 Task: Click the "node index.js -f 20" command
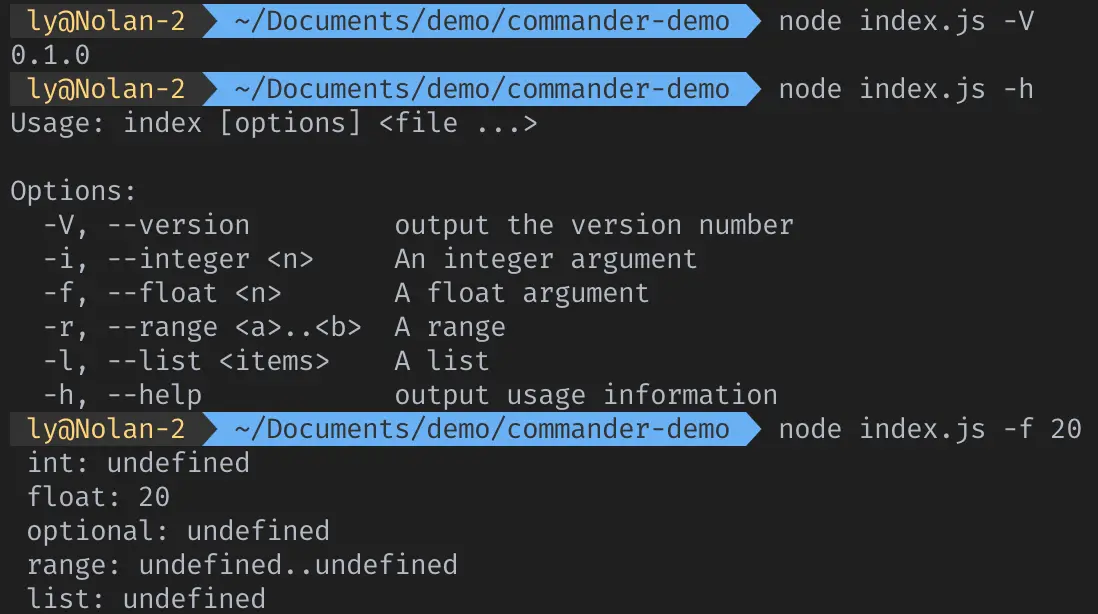pos(929,429)
